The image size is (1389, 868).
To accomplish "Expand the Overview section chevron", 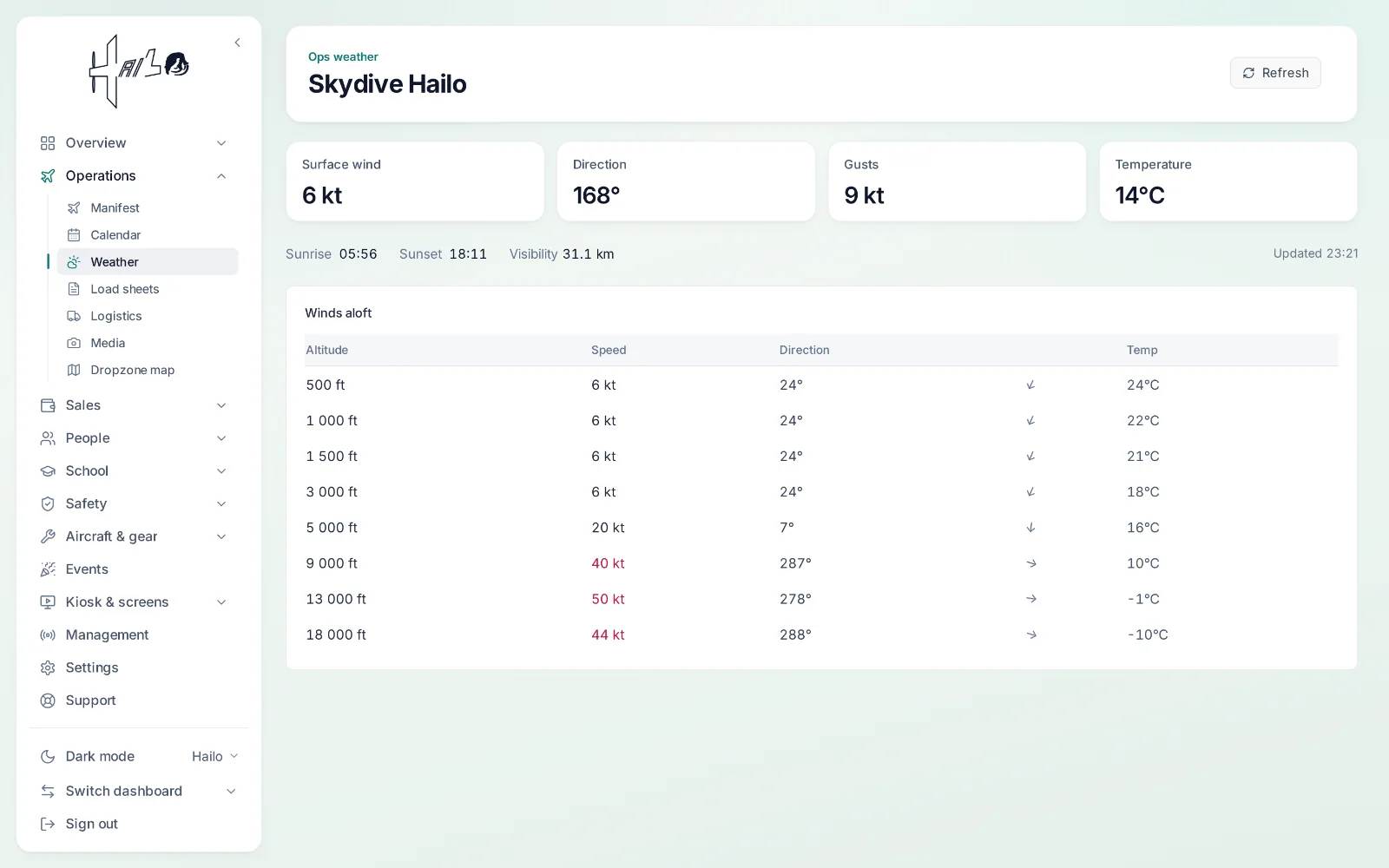I will tap(221, 143).
